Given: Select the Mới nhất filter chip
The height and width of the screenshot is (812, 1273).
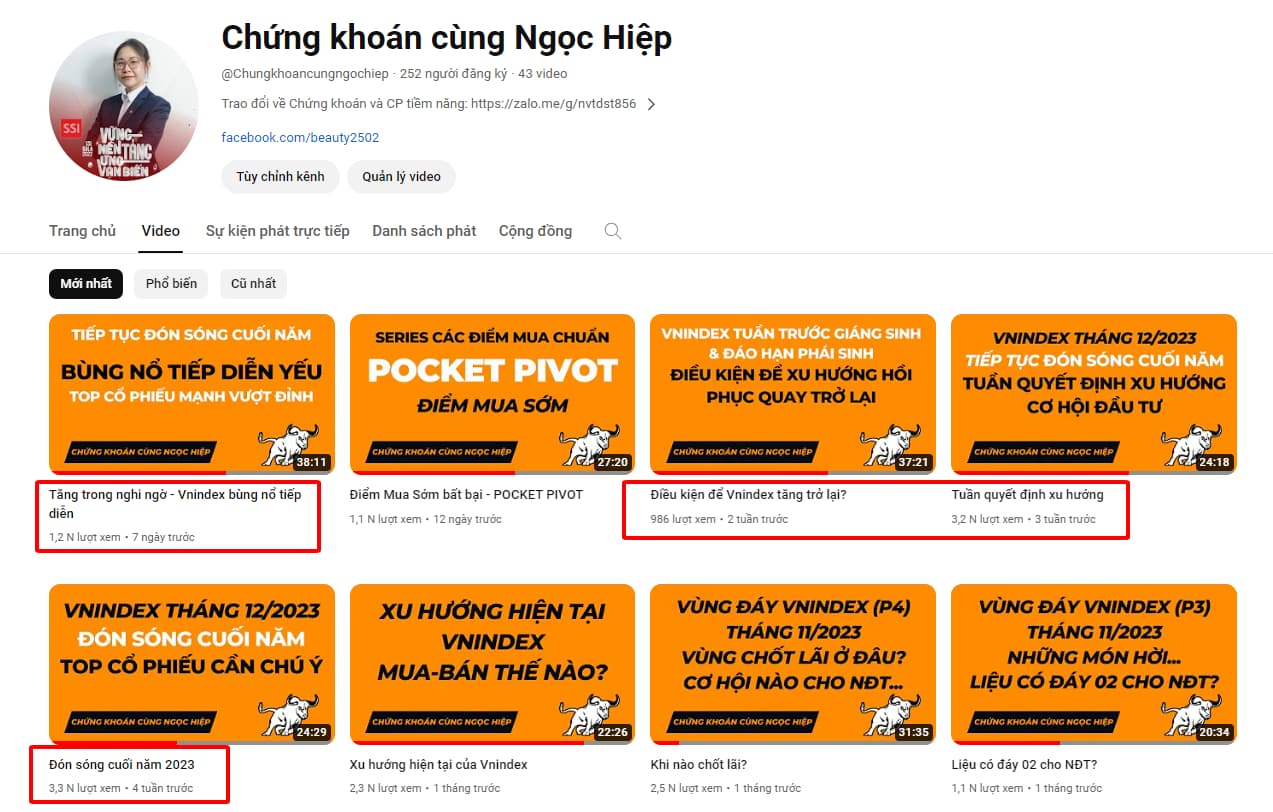Looking at the screenshot, I should pyautogui.click(x=86, y=283).
